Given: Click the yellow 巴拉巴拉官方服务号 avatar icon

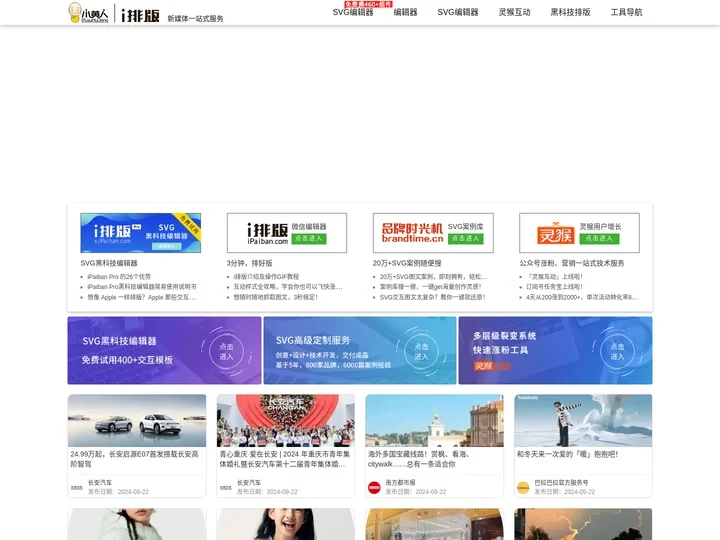Looking at the screenshot, I should coord(523,487).
